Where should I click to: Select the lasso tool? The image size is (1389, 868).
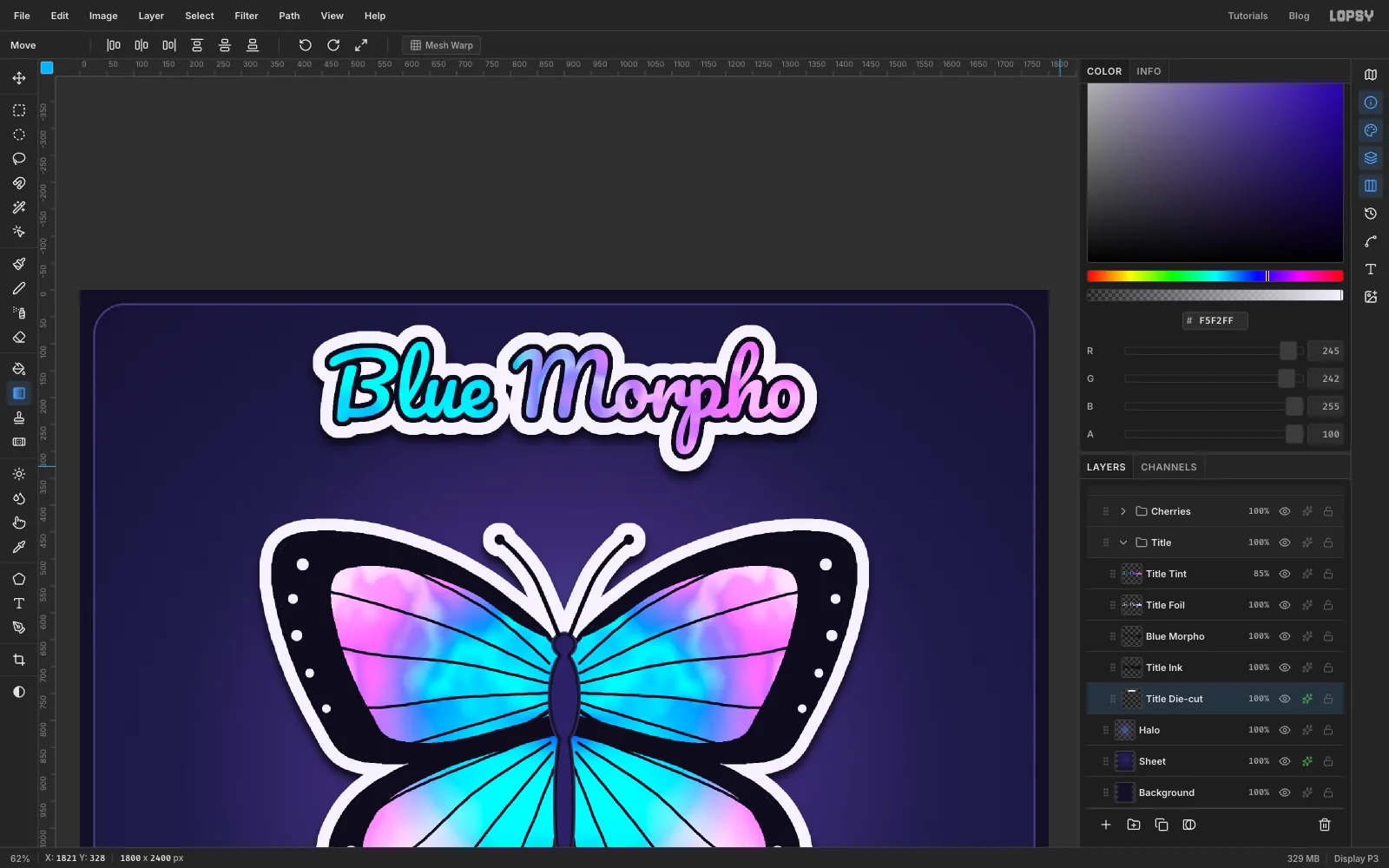(x=19, y=159)
